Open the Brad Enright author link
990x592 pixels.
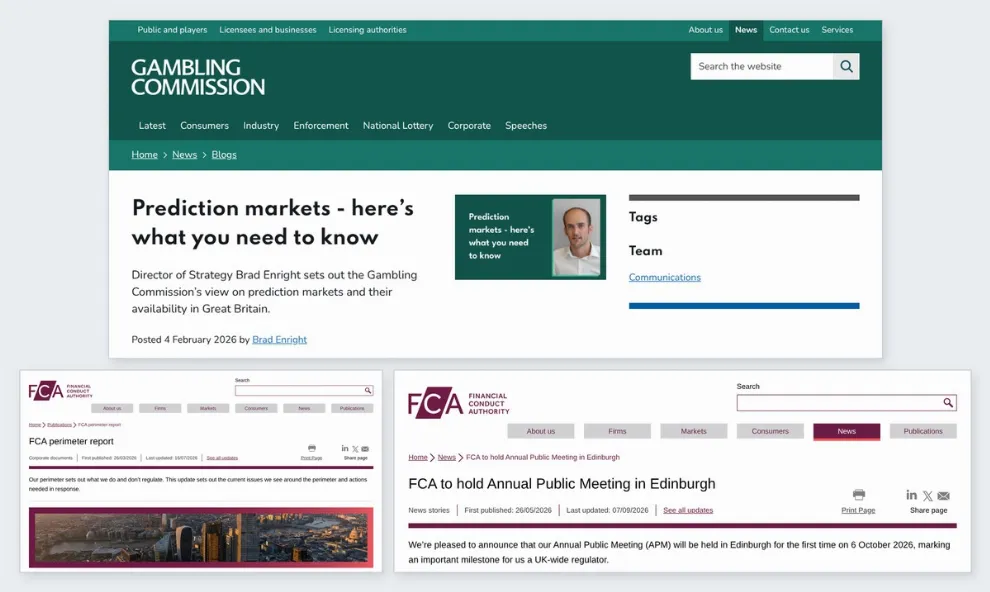(280, 340)
